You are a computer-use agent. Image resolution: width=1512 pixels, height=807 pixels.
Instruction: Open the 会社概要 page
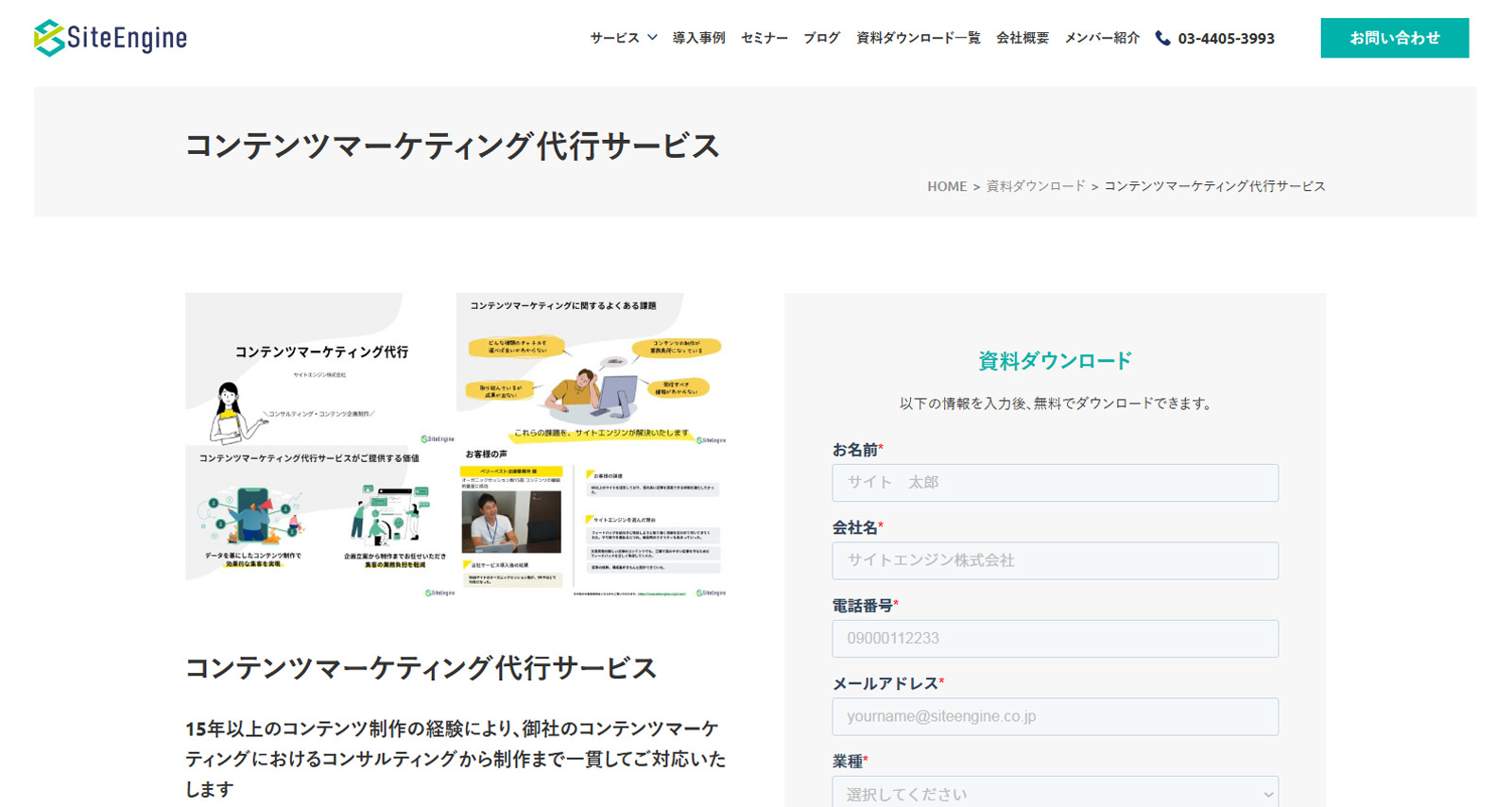pos(1022,38)
